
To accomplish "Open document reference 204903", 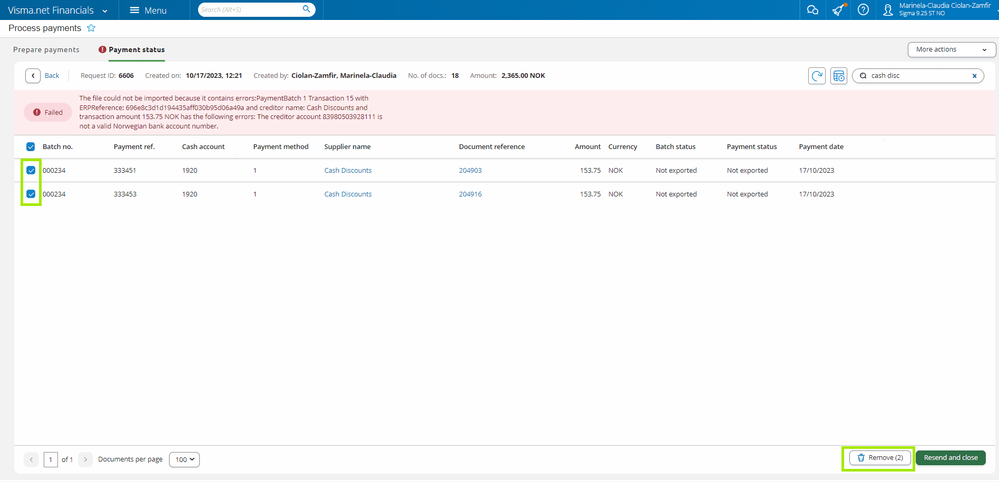I will [470, 171].
